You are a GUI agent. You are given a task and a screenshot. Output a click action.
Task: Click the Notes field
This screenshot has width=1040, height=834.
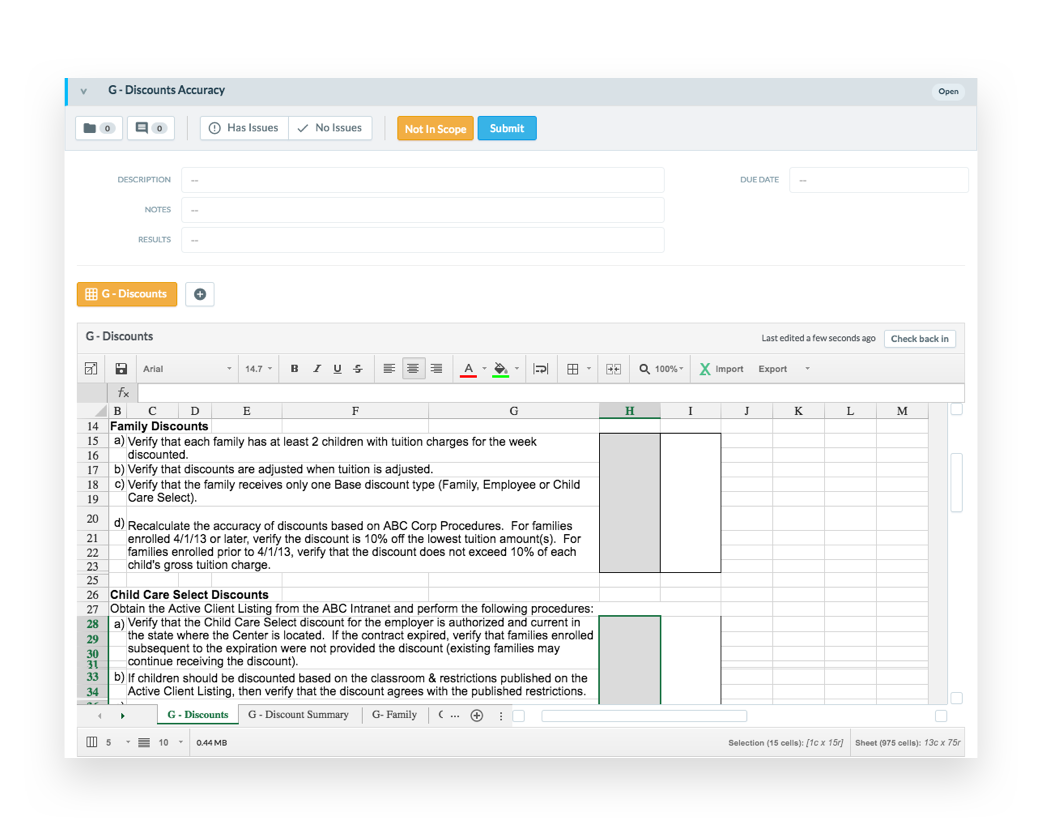[422, 210]
